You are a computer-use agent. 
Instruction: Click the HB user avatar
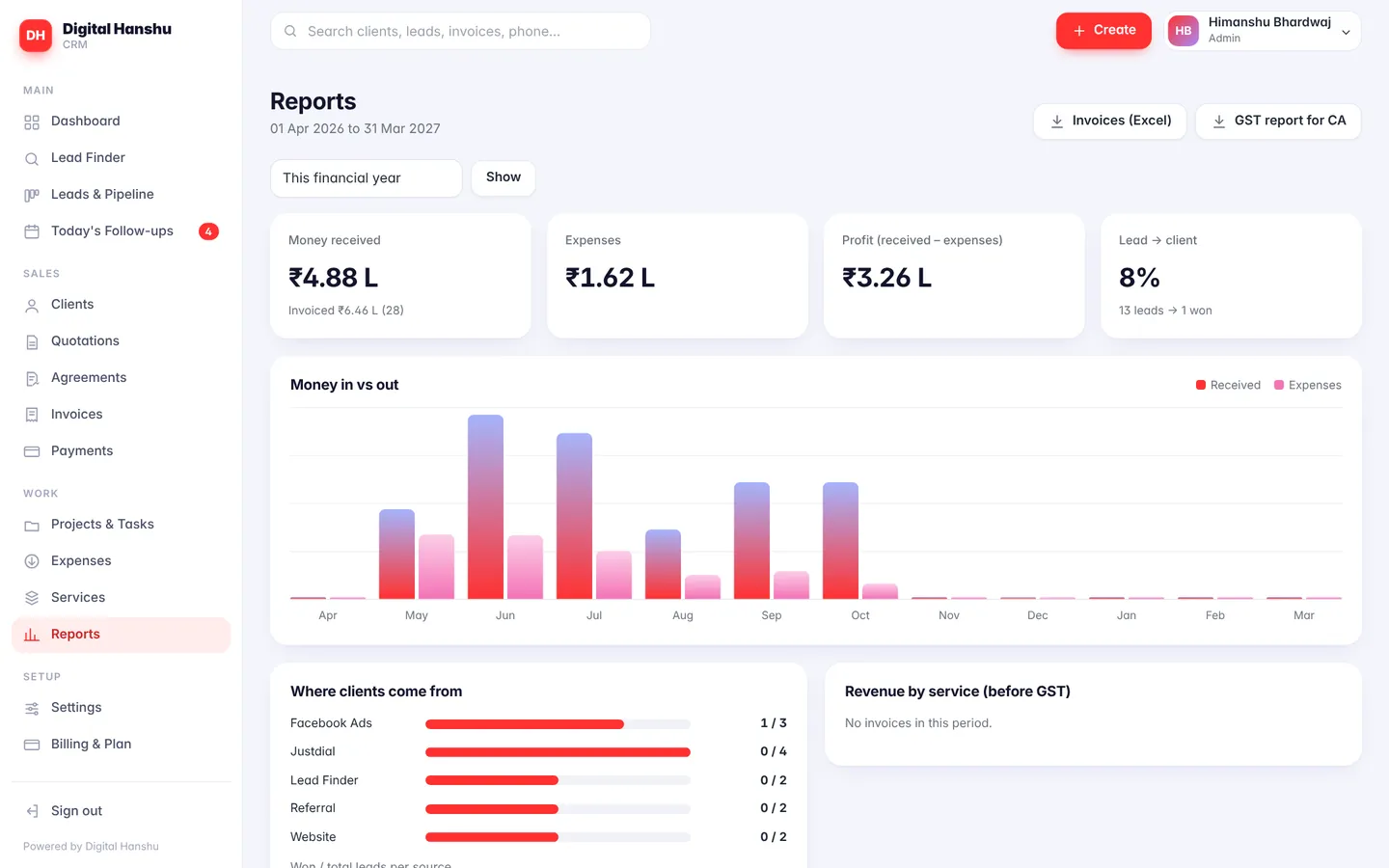tap(1184, 31)
